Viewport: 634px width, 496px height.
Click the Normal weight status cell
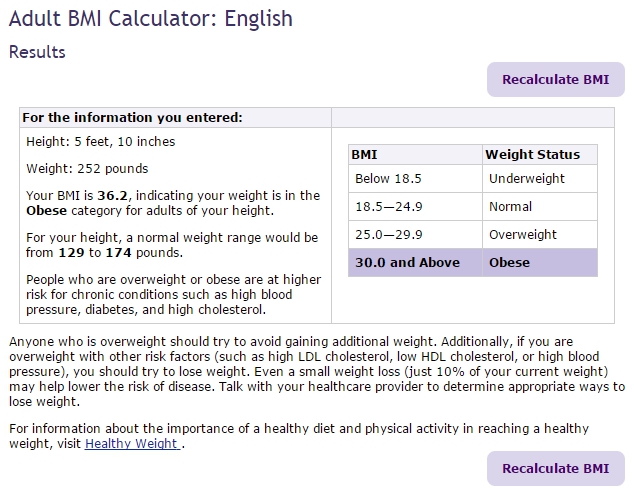coord(510,206)
